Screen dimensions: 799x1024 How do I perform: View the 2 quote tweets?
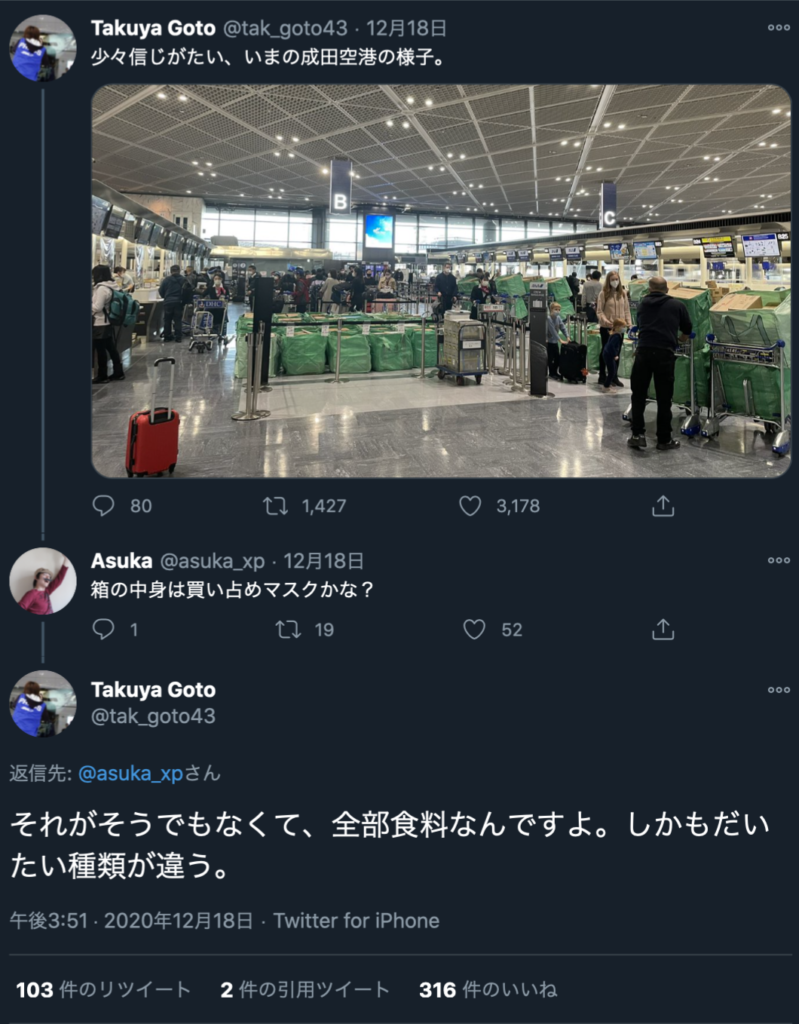pyautogui.click(x=304, y=989)
